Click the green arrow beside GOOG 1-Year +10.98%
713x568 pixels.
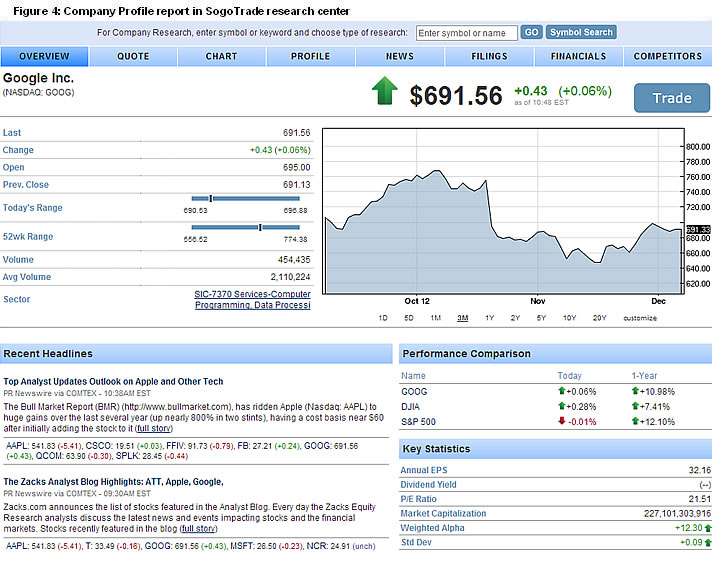click(635, 391)
